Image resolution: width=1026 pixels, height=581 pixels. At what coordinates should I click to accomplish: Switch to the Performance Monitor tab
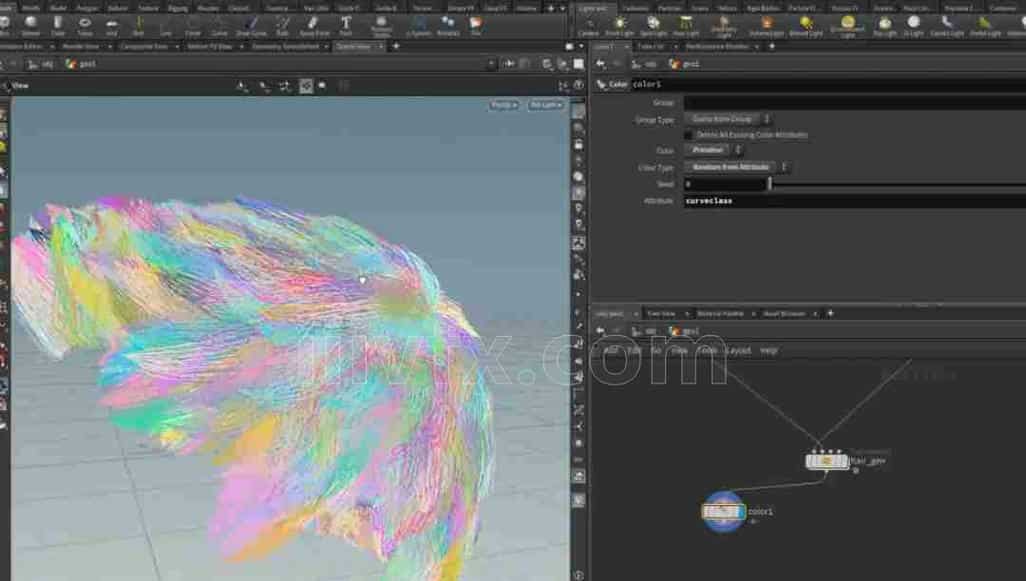(717, 46)
